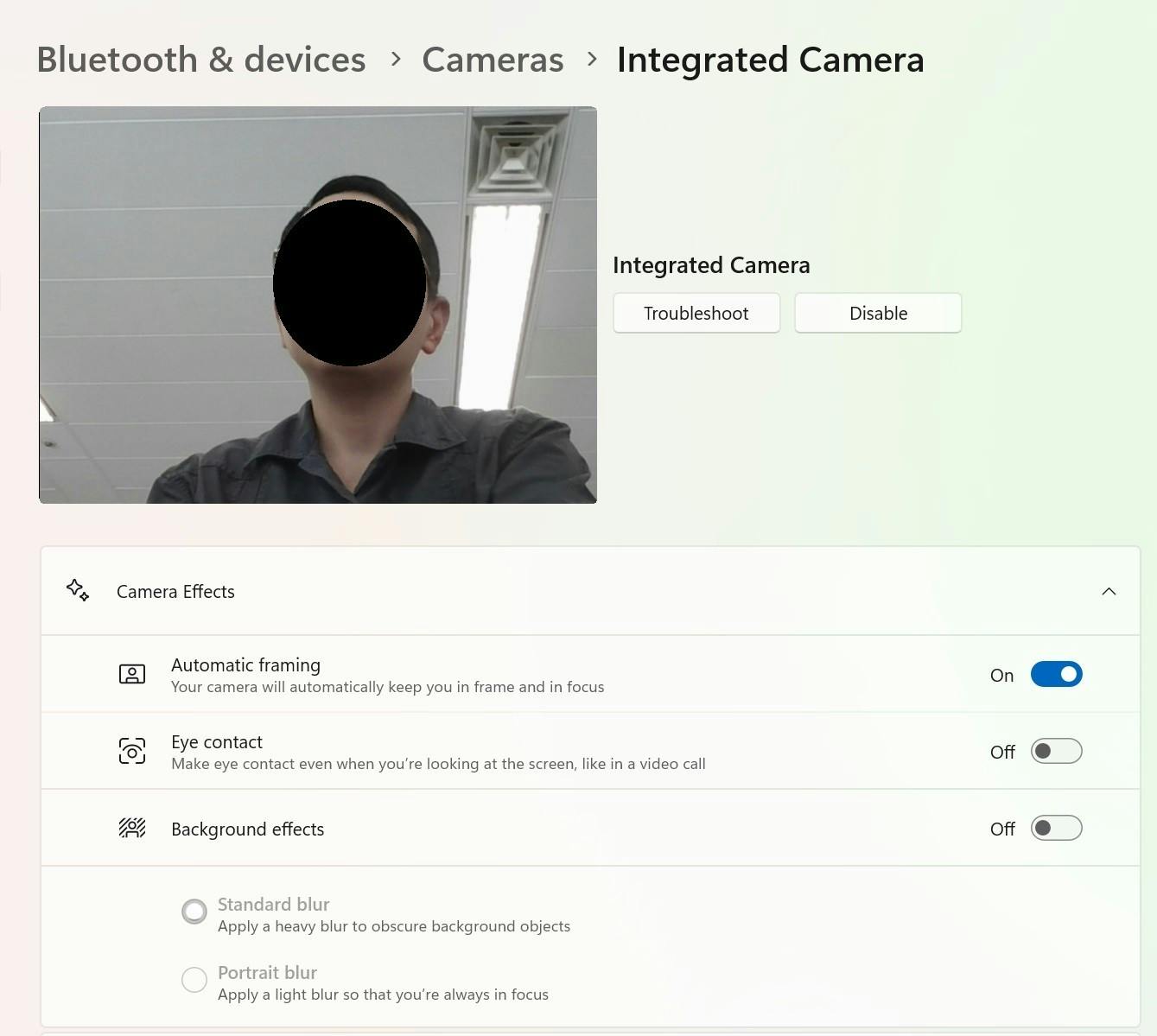This screenshot has width=1157, height=1036.
Task: Click 'Make eye contact even when' description
Action: (x=438, y=764)
